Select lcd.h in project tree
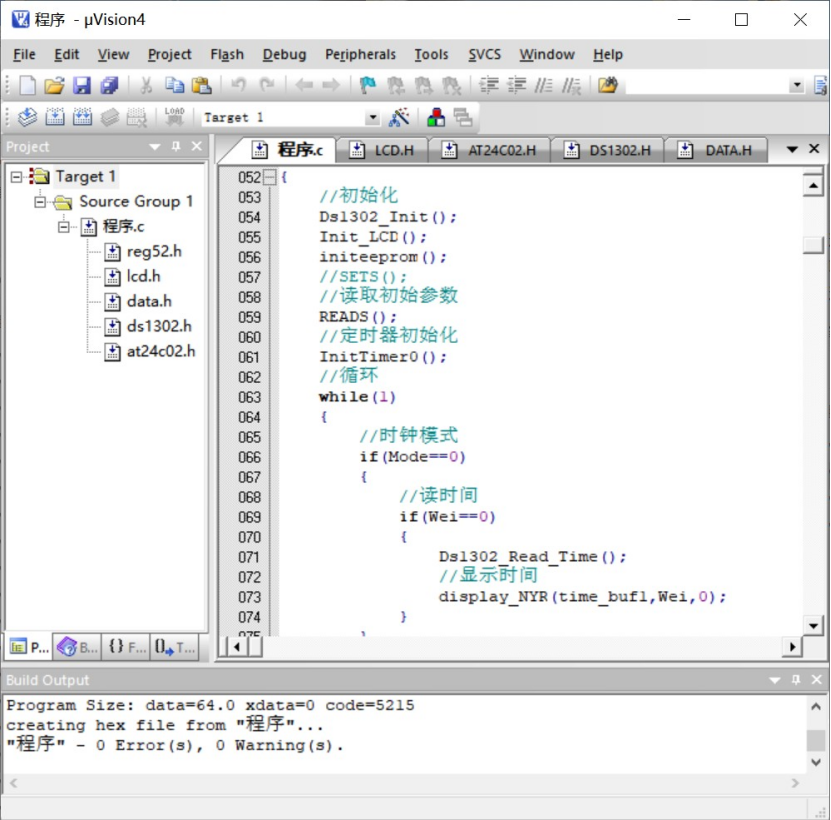Viewport: 831px width, 820px height. (x=132, y=276)
